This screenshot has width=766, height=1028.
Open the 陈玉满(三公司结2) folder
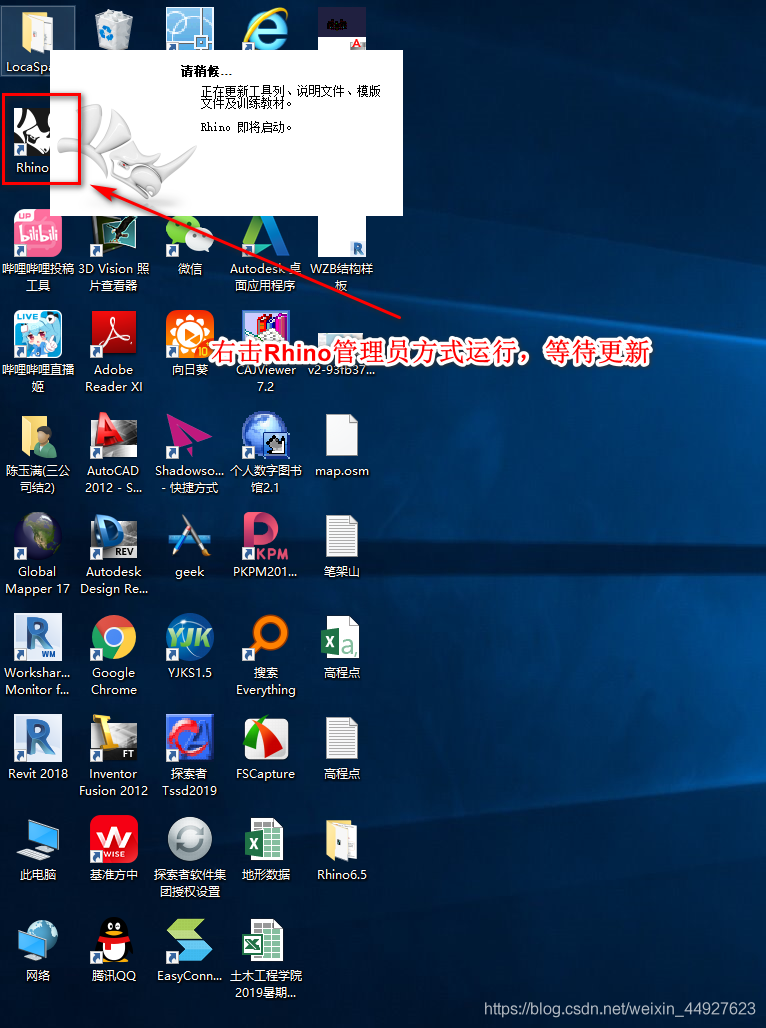[x=38, y=452]
